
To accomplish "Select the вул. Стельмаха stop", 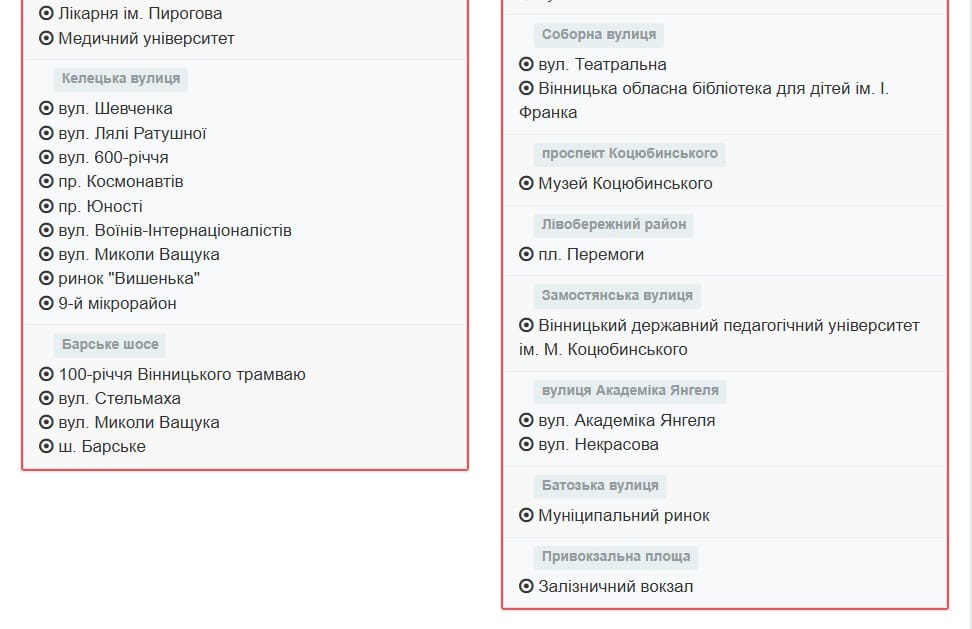I will [x=119, y=399].
